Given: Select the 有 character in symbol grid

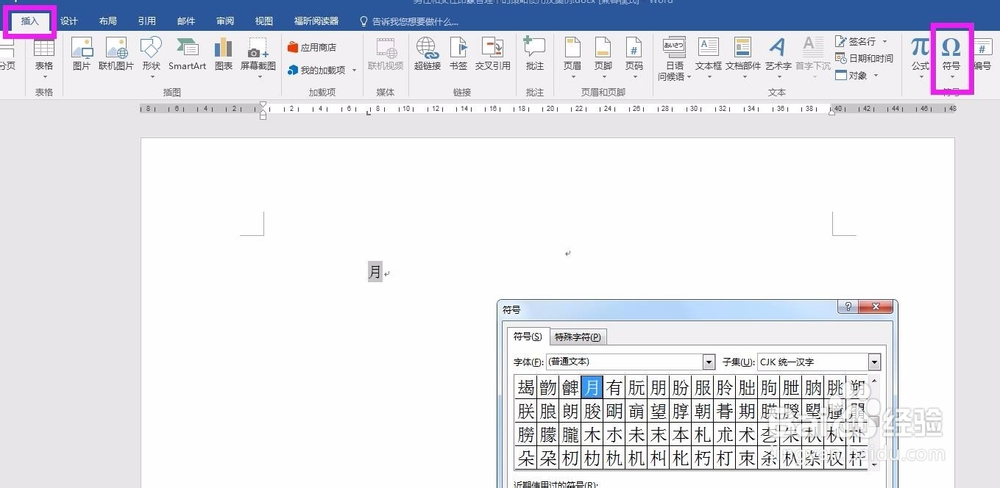Looking at the screenshot, I should click(614, 387).
